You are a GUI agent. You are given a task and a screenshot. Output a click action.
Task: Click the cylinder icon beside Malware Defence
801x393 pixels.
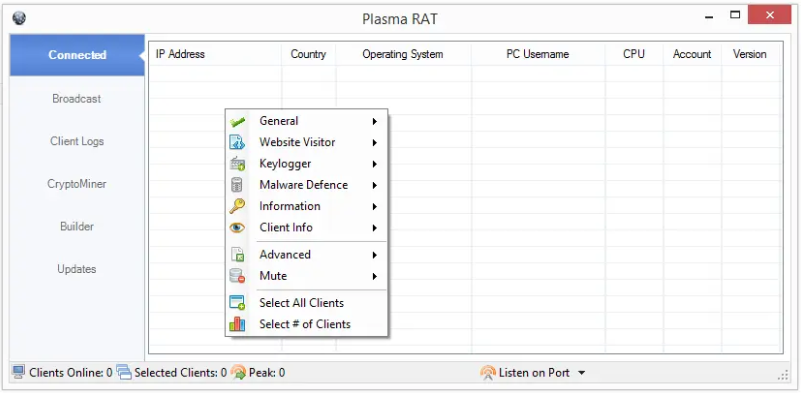237,185
